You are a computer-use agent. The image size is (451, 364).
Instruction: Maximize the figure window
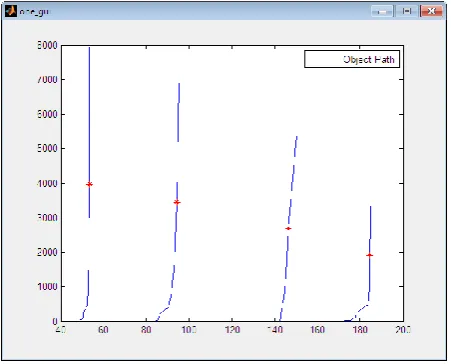point(407,11)
